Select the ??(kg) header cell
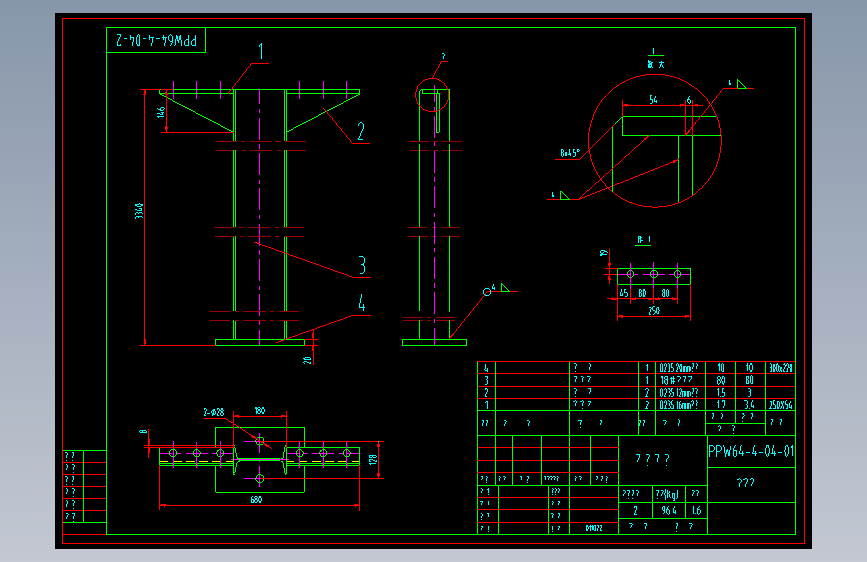 point(667,493)
